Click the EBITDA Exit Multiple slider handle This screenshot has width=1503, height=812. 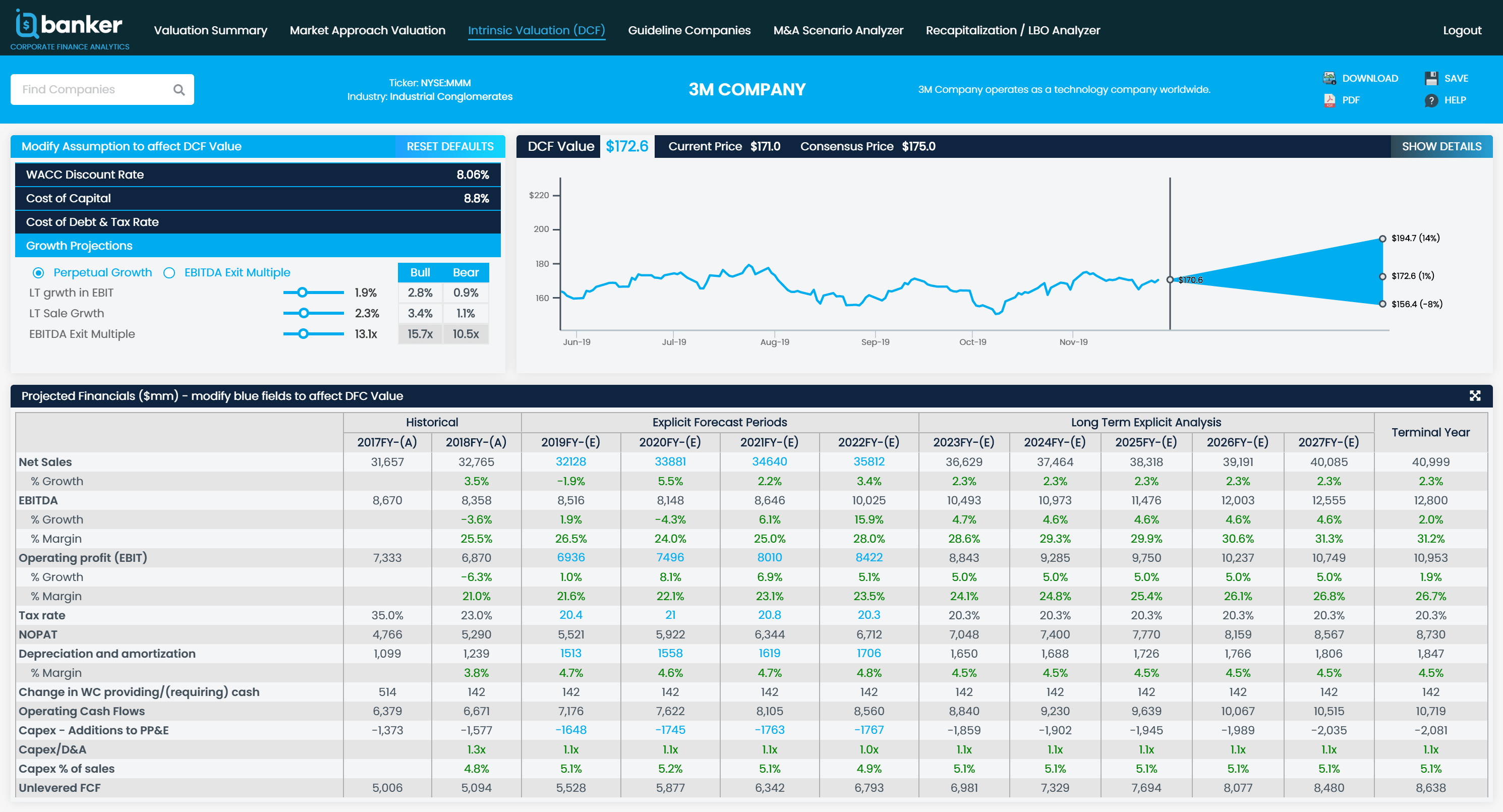click(303, 334)
